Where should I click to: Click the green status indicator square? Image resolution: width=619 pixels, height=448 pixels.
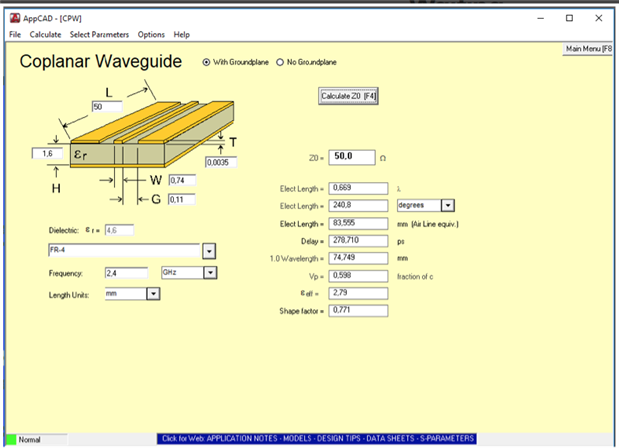tap(11, 440)
